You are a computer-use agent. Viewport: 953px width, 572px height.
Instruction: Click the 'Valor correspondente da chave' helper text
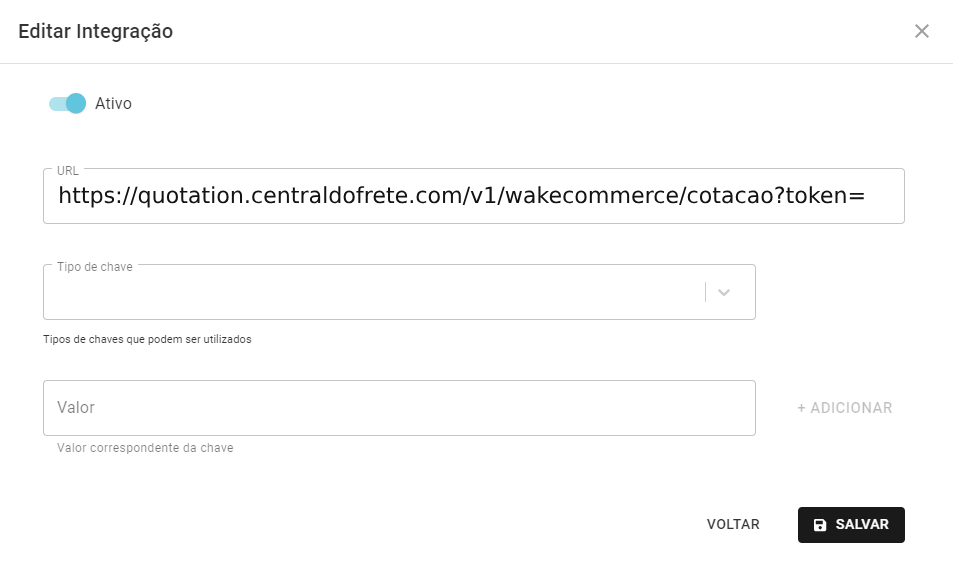pos(145,448)
